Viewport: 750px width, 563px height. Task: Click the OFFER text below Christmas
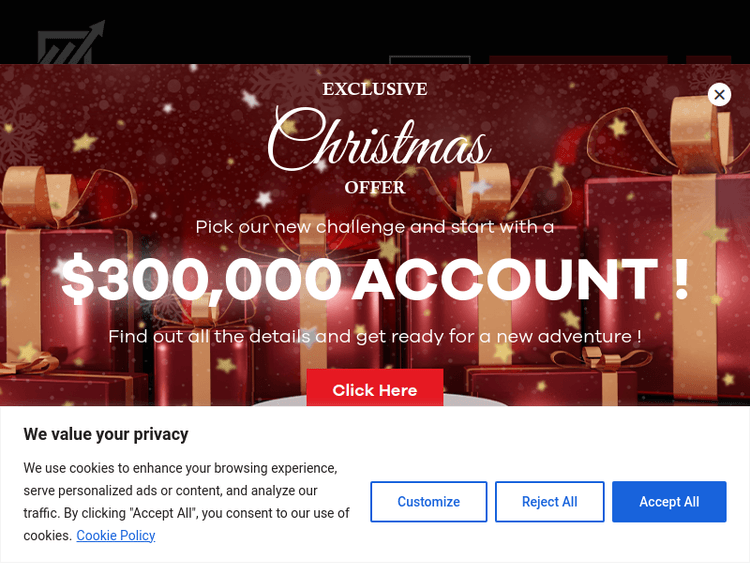(375, 187)
